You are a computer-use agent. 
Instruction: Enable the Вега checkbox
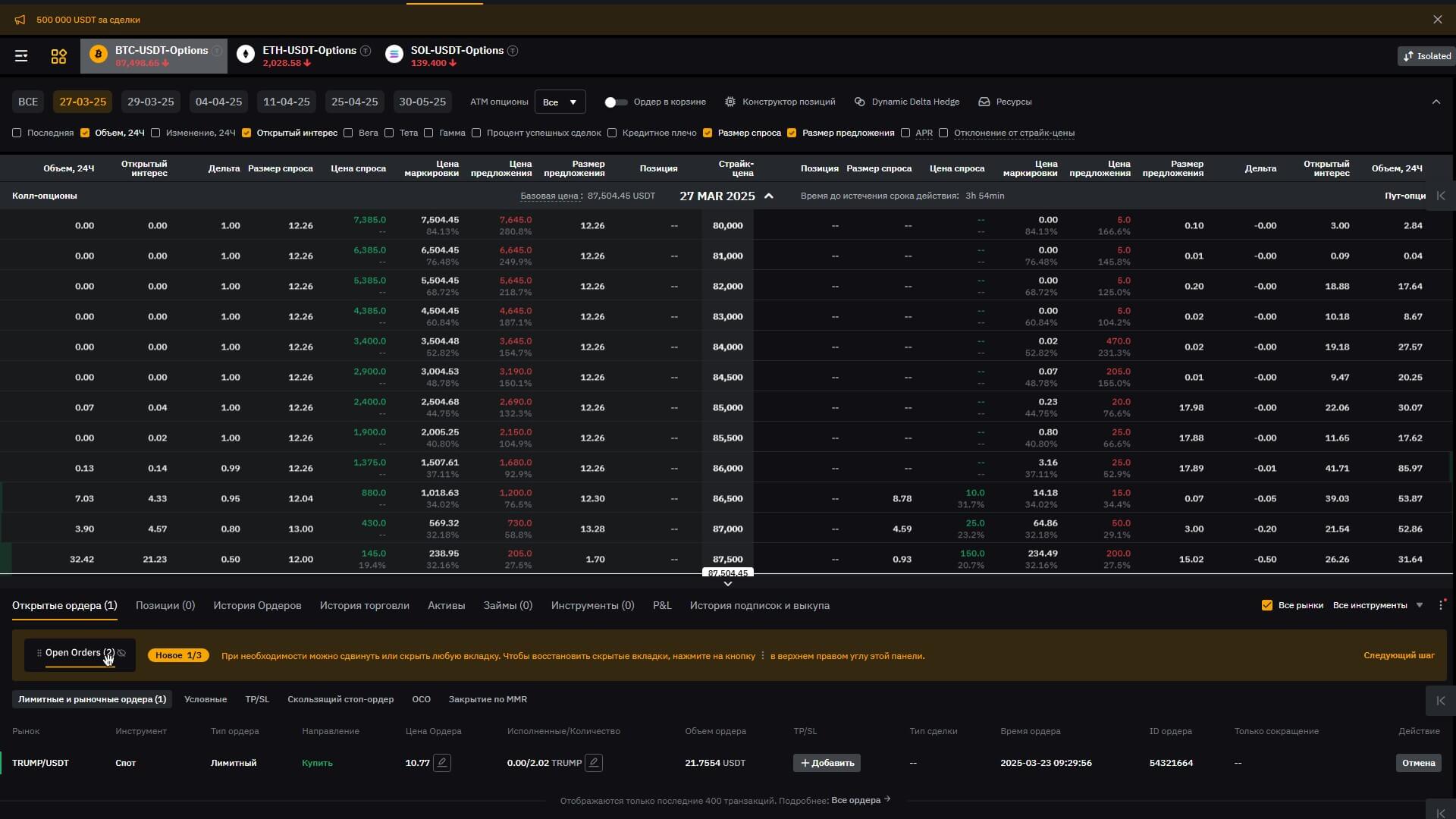(x=348, y=133)
